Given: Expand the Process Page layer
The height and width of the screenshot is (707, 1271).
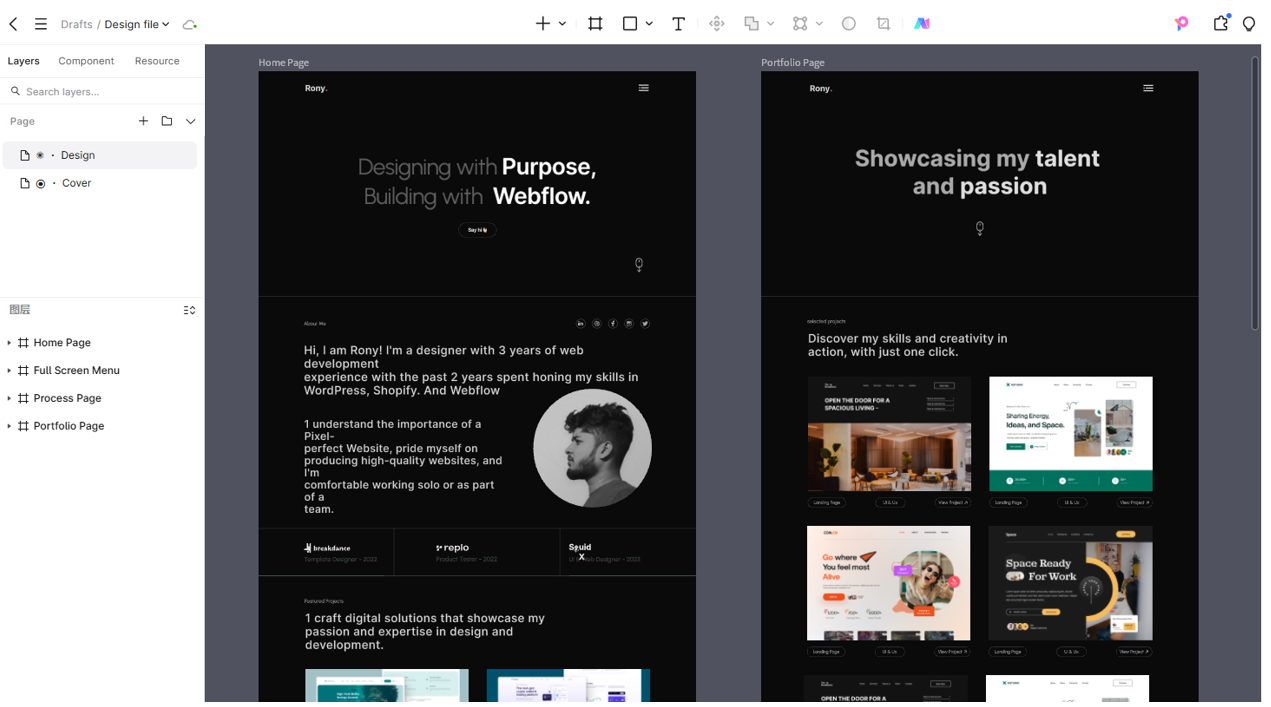Looking at the screenshot, I should coord(9,399).
